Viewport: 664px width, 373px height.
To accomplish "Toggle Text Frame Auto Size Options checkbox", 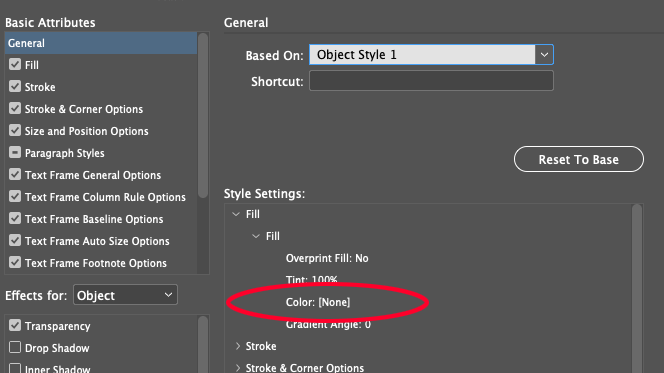I will pos(15,240).
